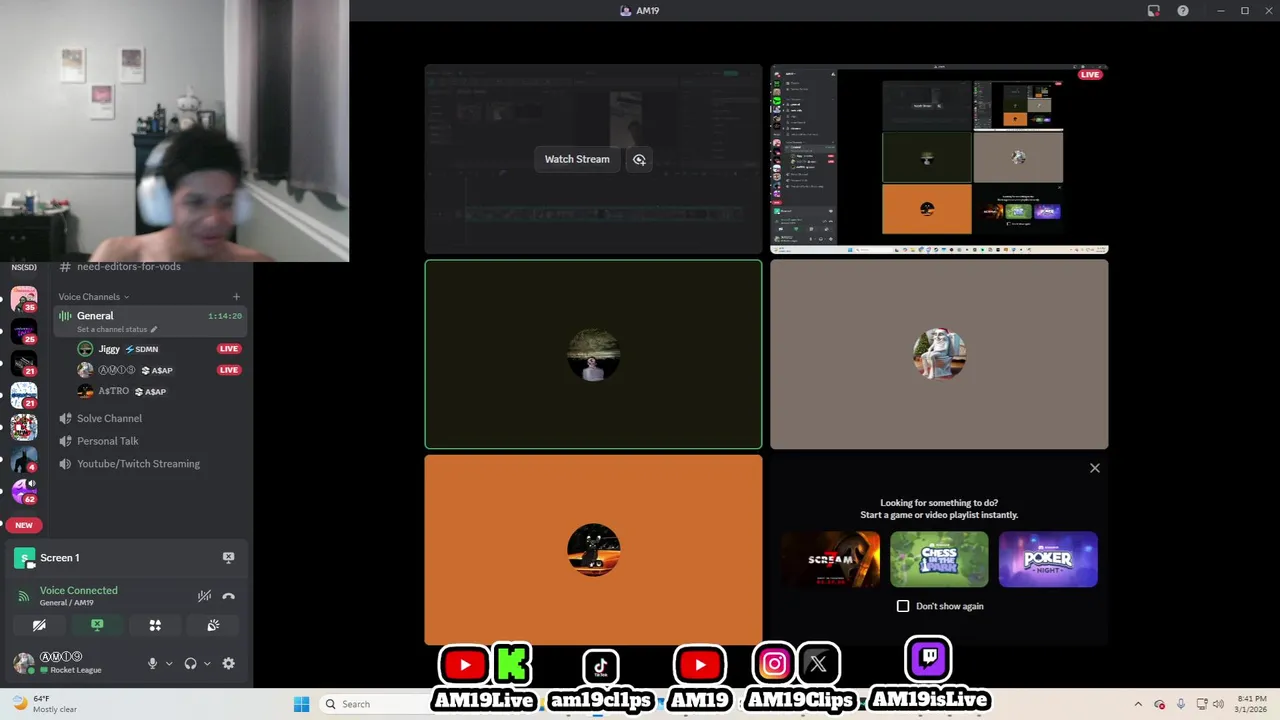Start Chess in the Park activity
Screen dimensions: 1280x720
point(939,559)
